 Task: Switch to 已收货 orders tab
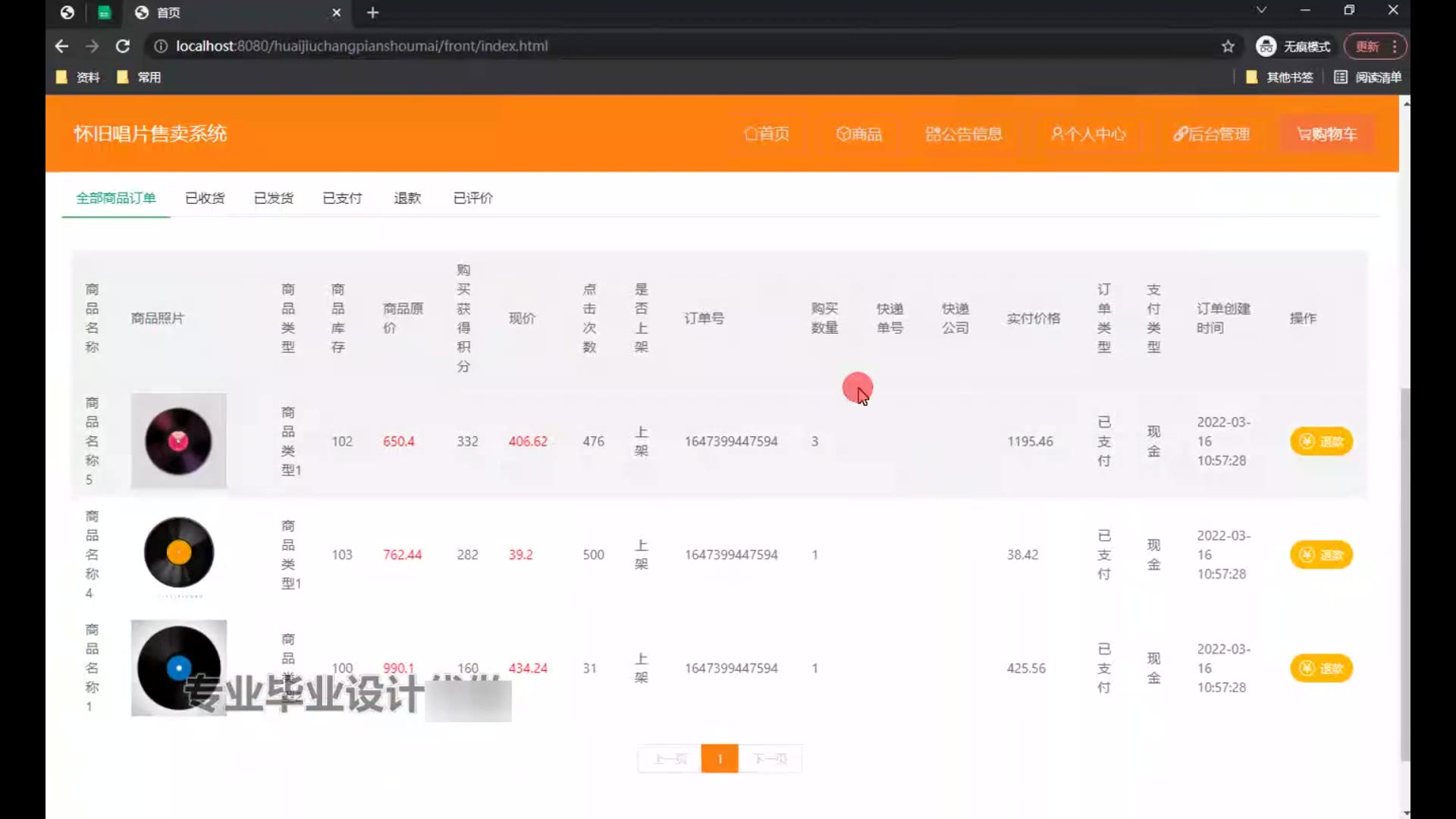(205, 198)
